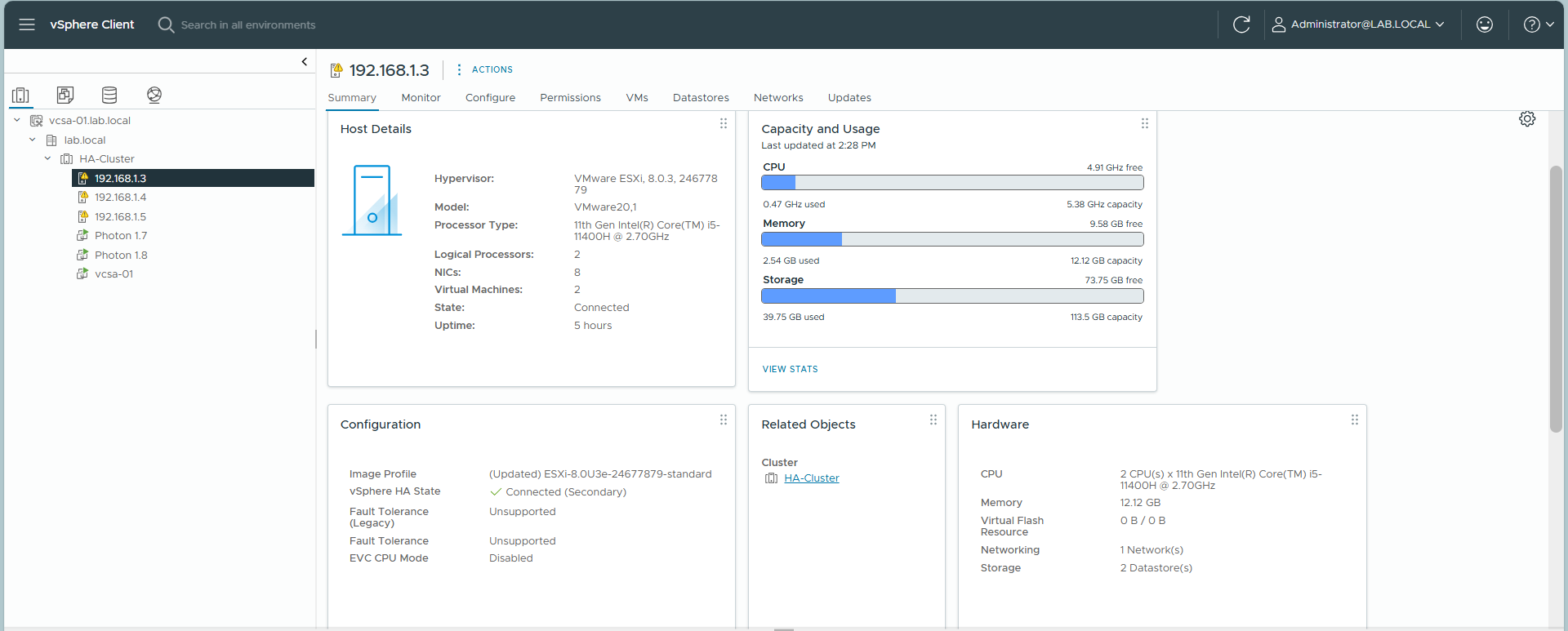Viewport: 1568px width, 631px height.
Task: Click the VIEW STATS link
Action: [790, 369]
